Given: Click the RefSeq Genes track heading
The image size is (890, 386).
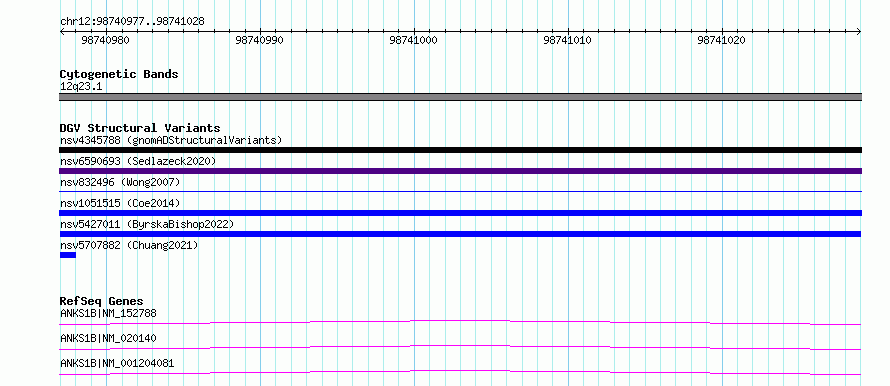Looking at the screenshot, I should tap(102, 301).
